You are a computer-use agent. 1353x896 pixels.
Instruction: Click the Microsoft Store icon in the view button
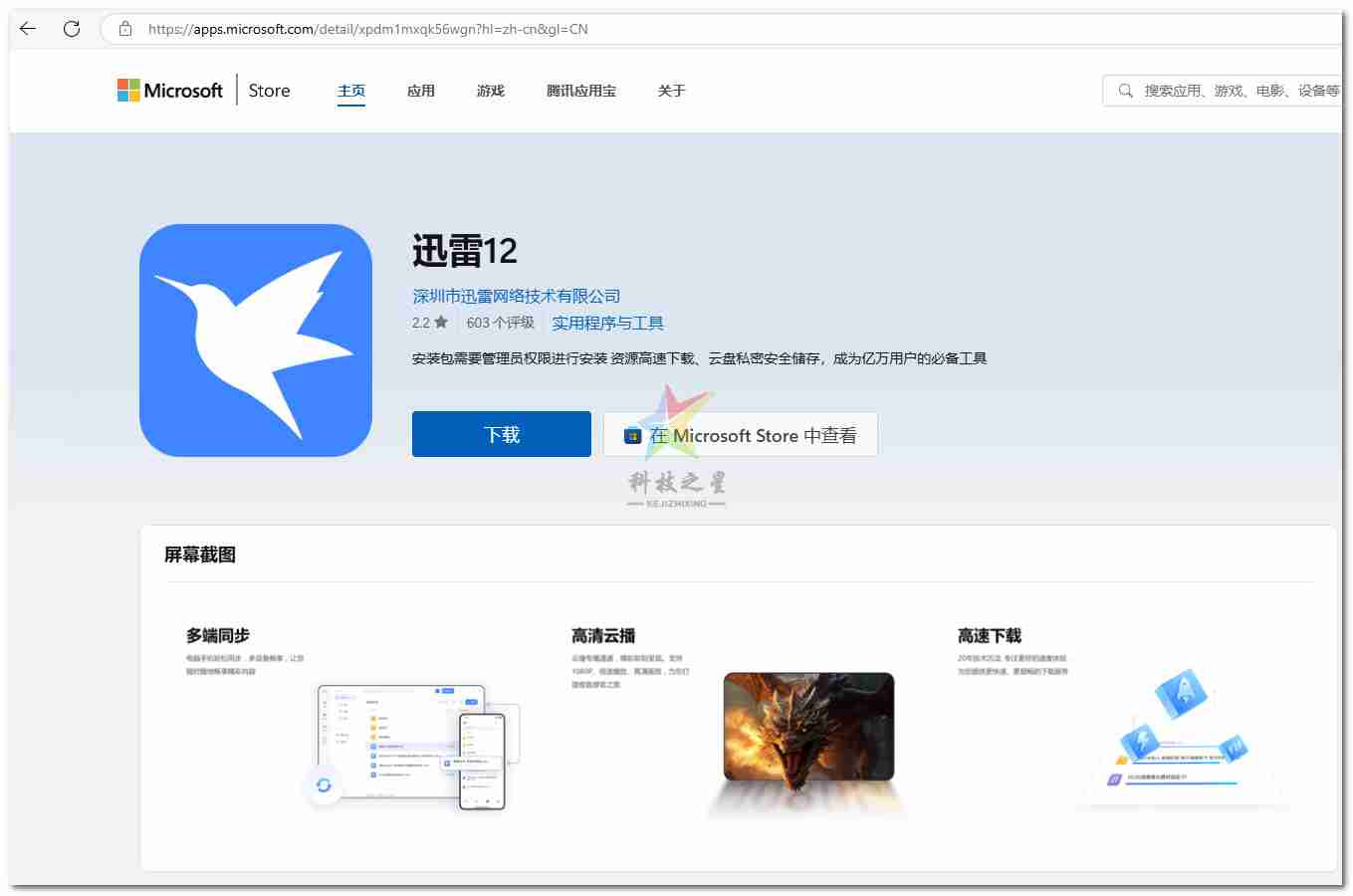click(631, 435)
